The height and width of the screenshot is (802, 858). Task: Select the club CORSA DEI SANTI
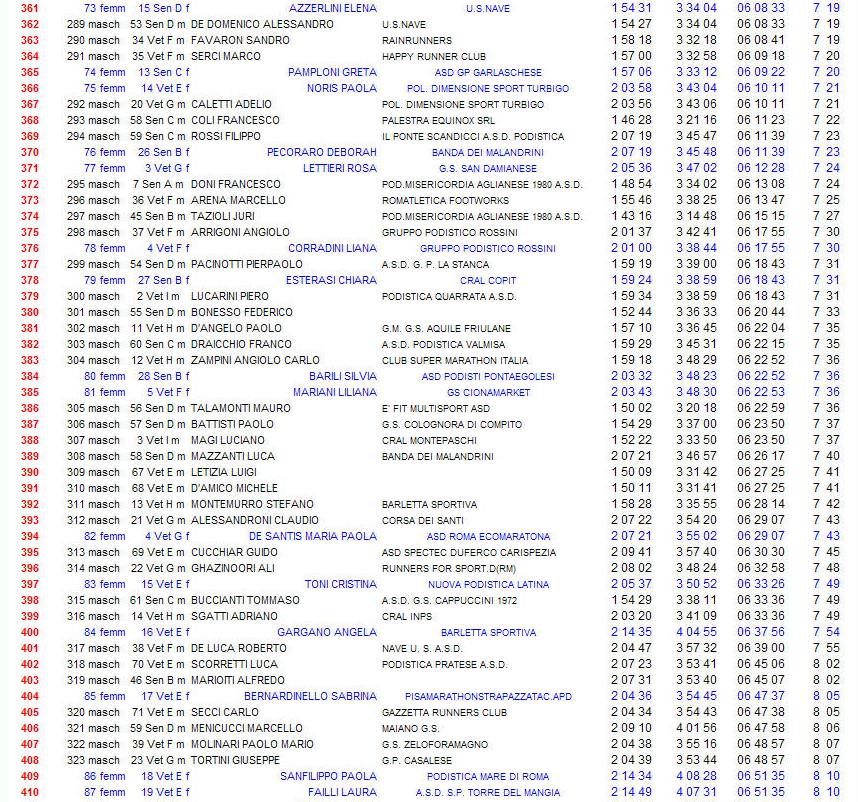[422, 521]
